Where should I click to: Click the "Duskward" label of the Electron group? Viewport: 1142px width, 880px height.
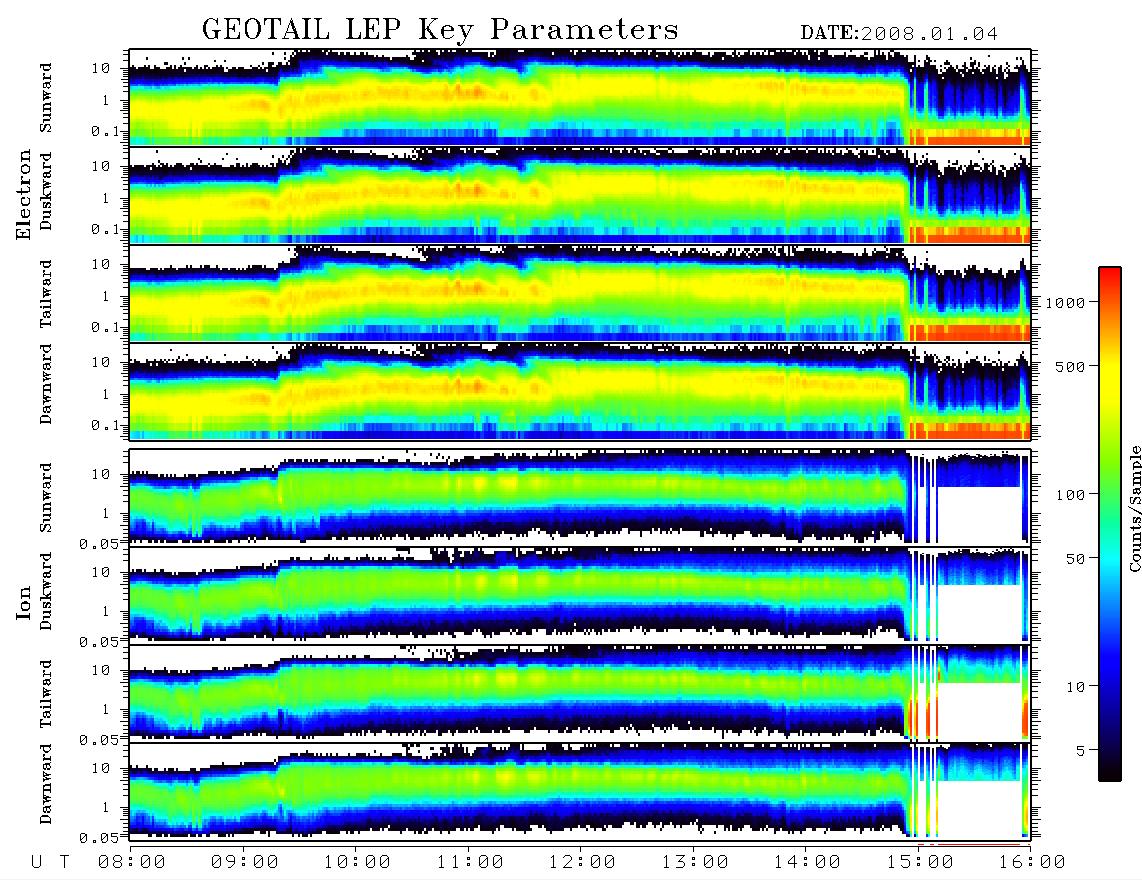coord(46,192)
